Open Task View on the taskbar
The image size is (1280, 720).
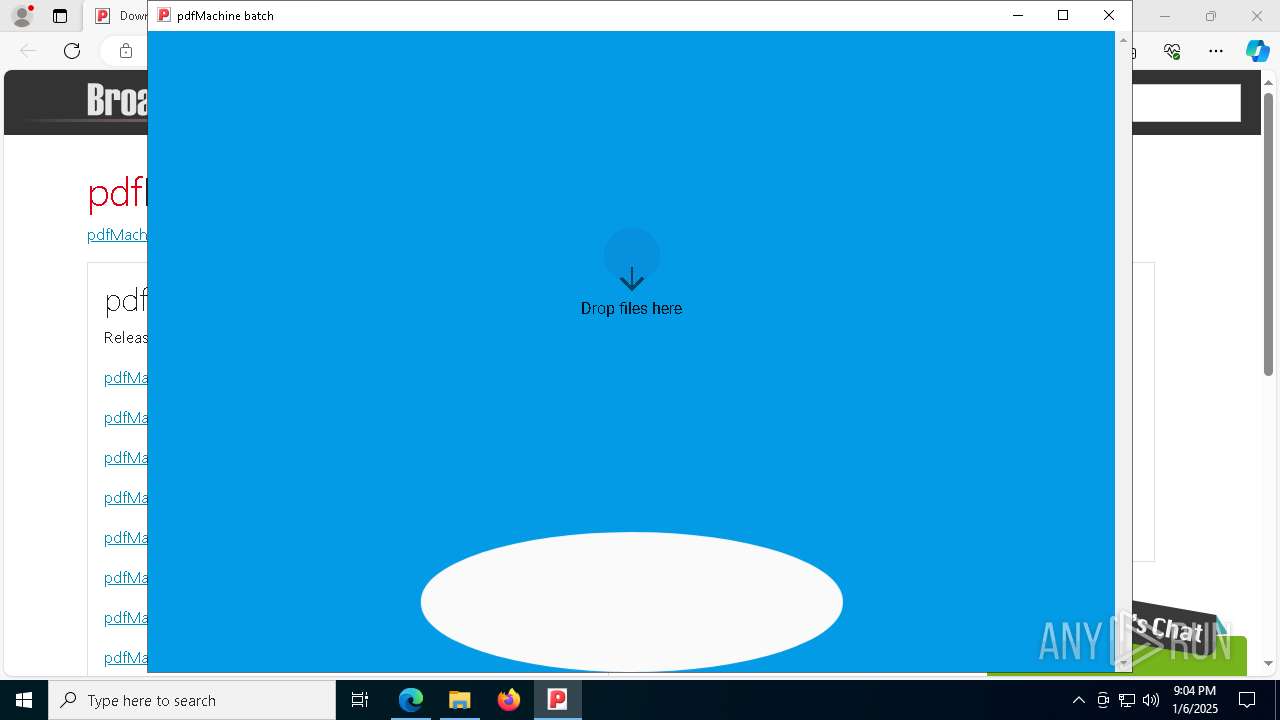tap(360, 700)
